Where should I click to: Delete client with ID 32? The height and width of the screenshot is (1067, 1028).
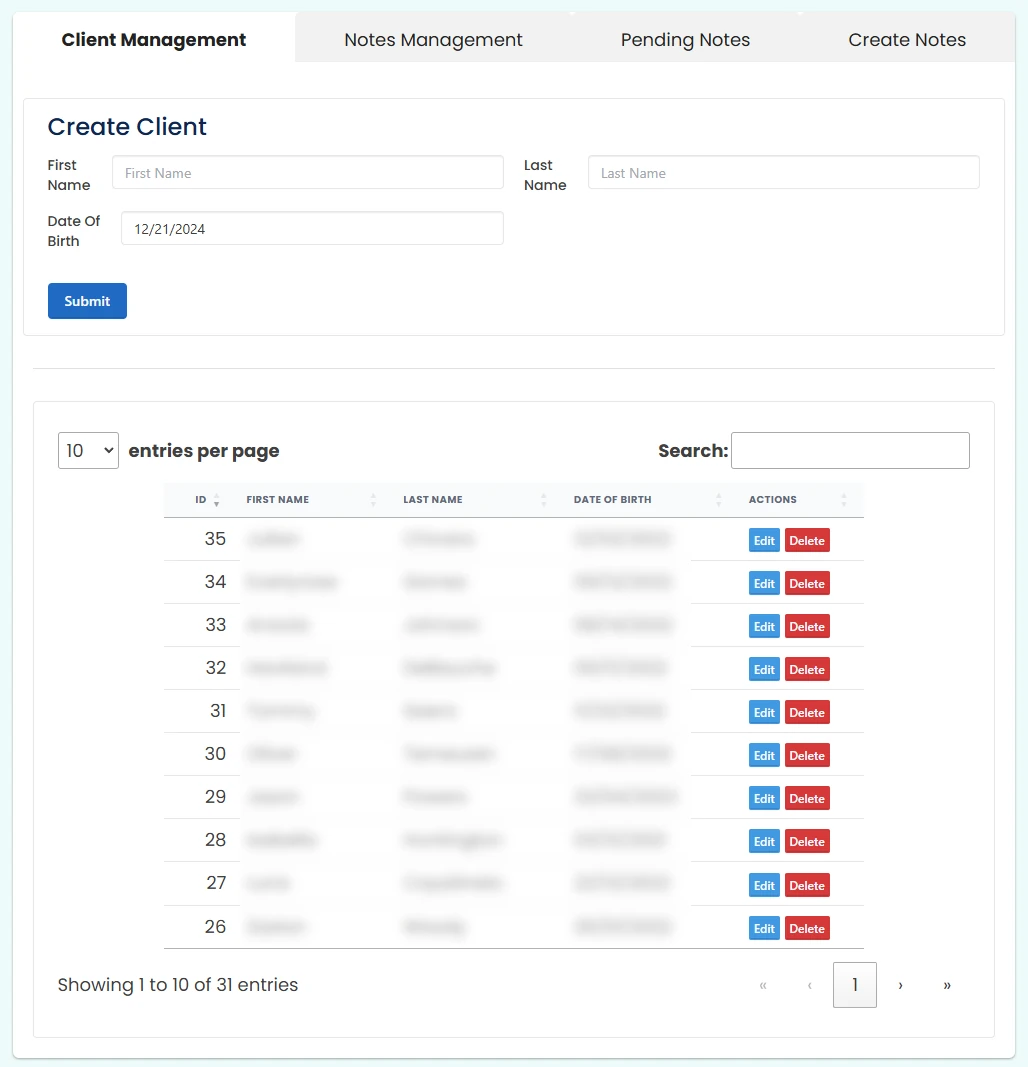pos(807,670)
